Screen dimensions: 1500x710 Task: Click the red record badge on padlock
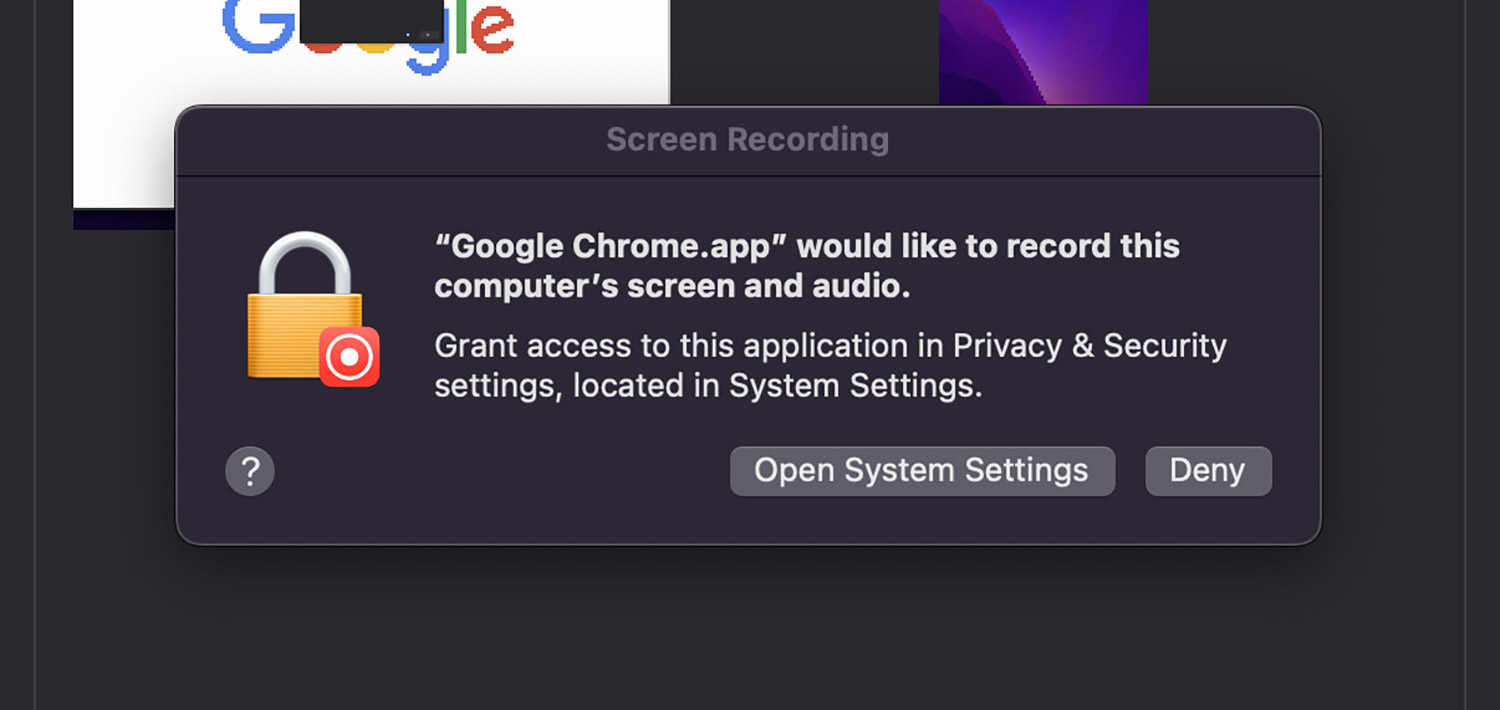point(350,357)
